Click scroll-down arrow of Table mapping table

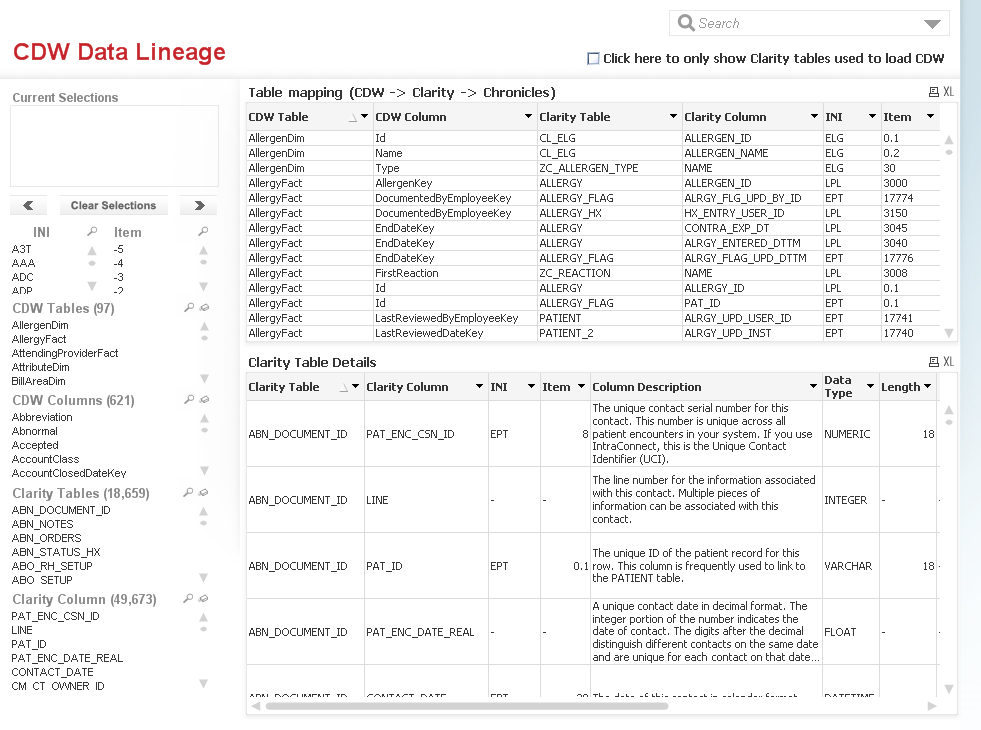(x=948, y=333)
